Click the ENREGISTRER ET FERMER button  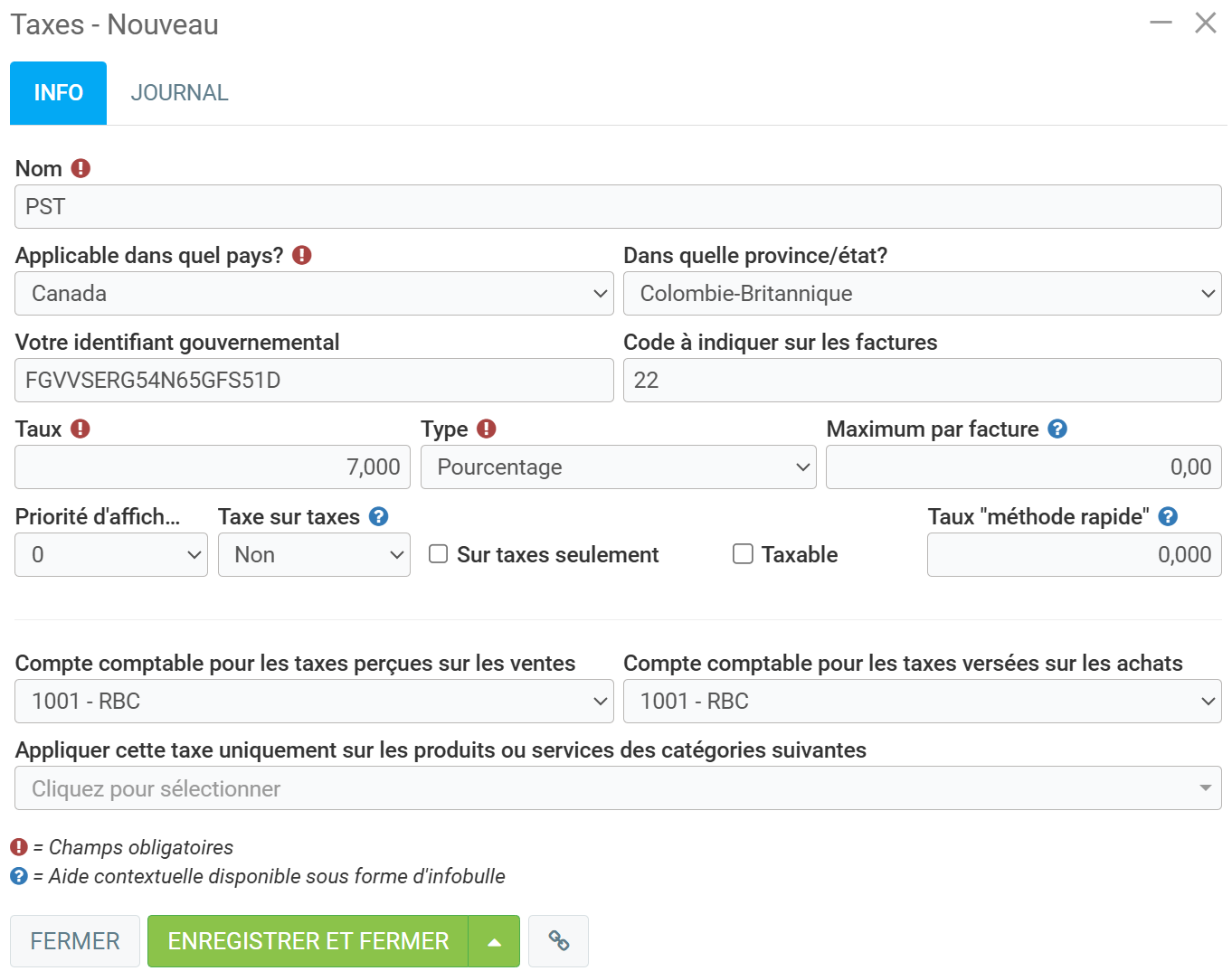[308, 941]
